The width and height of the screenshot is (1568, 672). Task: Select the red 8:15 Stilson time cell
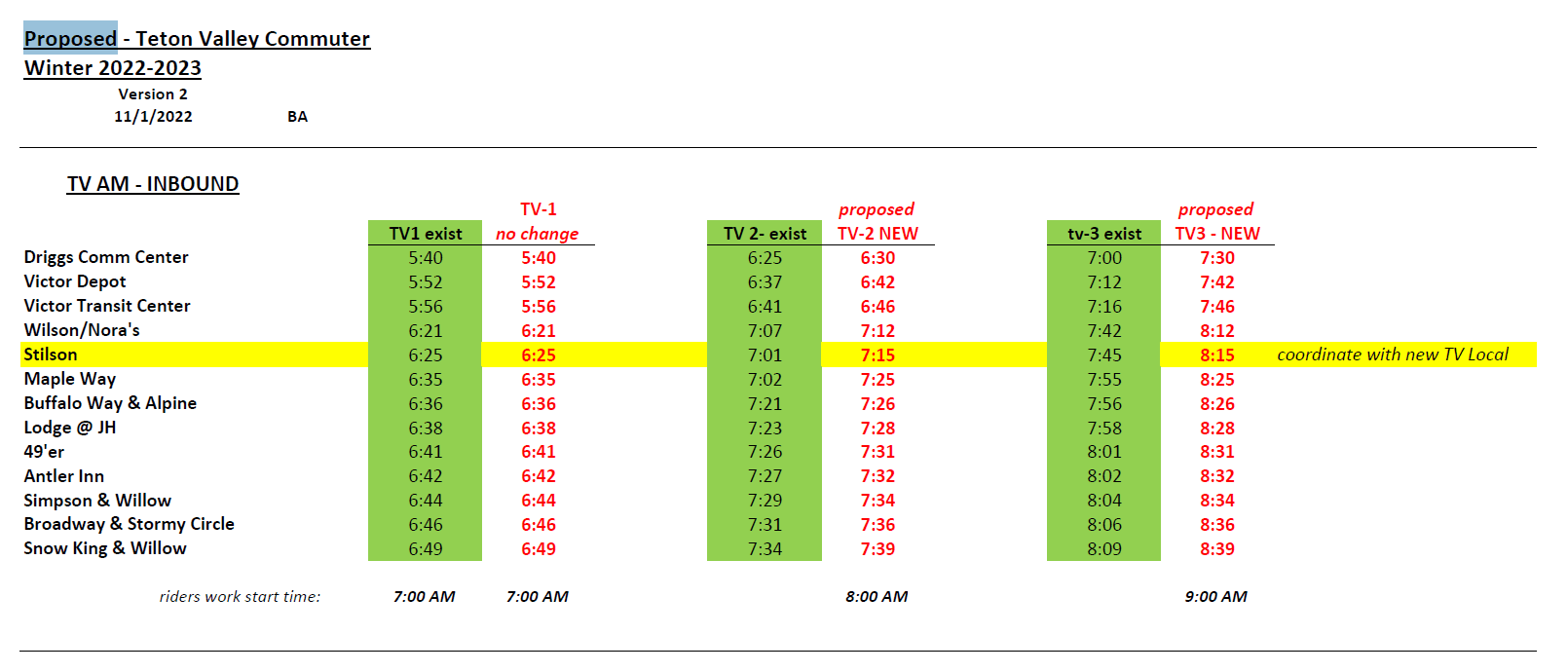coord(1217,355)
